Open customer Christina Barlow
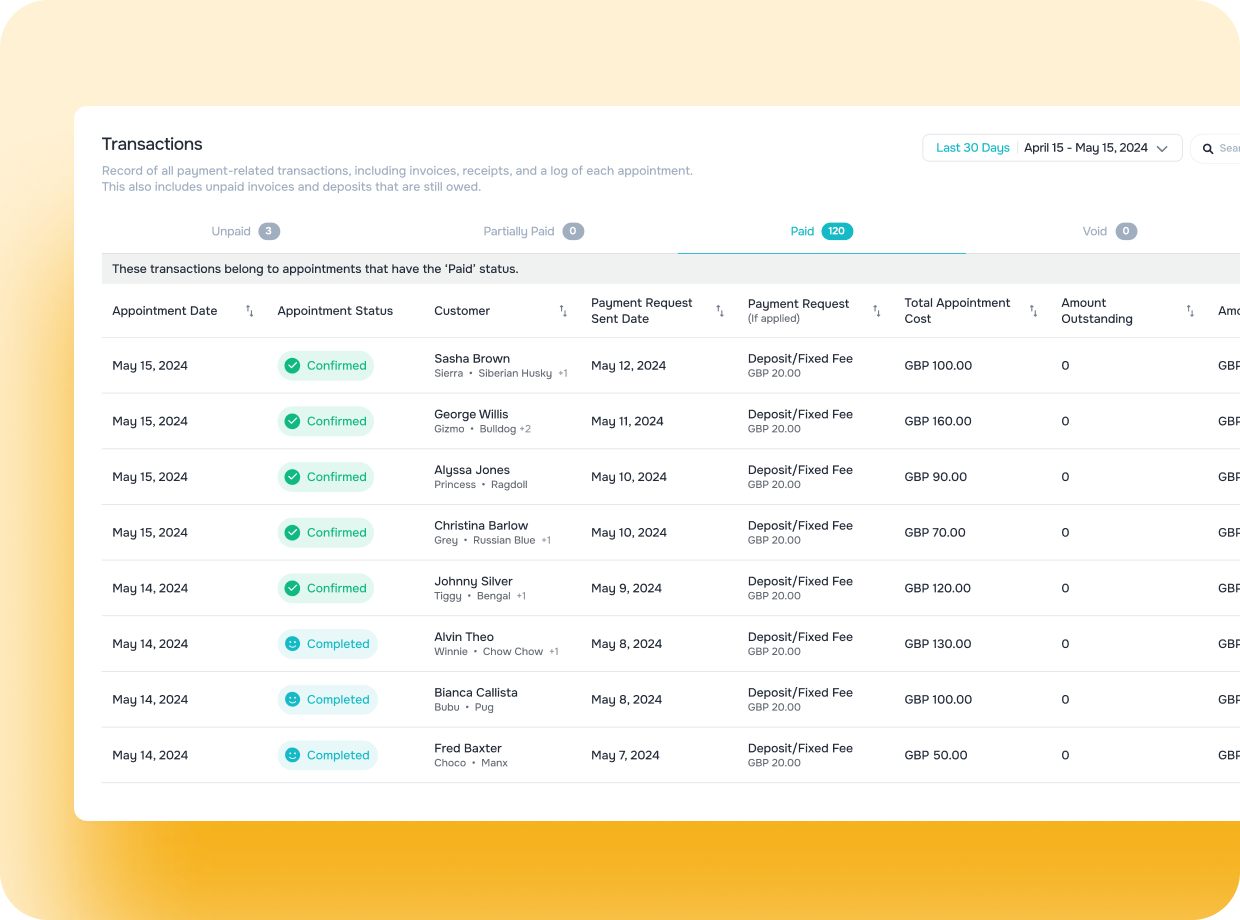The height and width of the screenshot is (920, 1240). (x=481, y=525)
